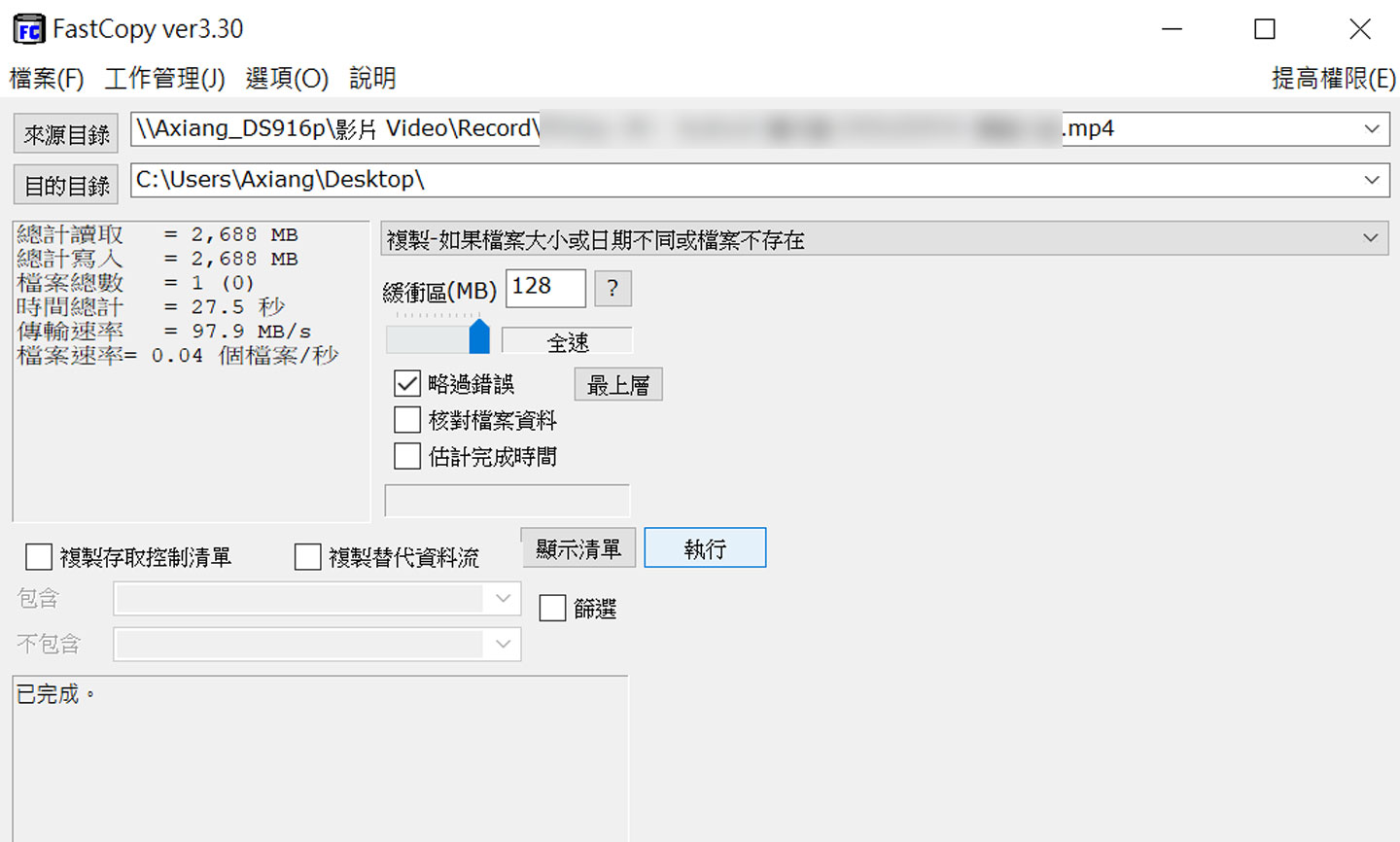Click the 最上層 topmost button
This screenshot has height=842, width=1400.
[617, 384]
